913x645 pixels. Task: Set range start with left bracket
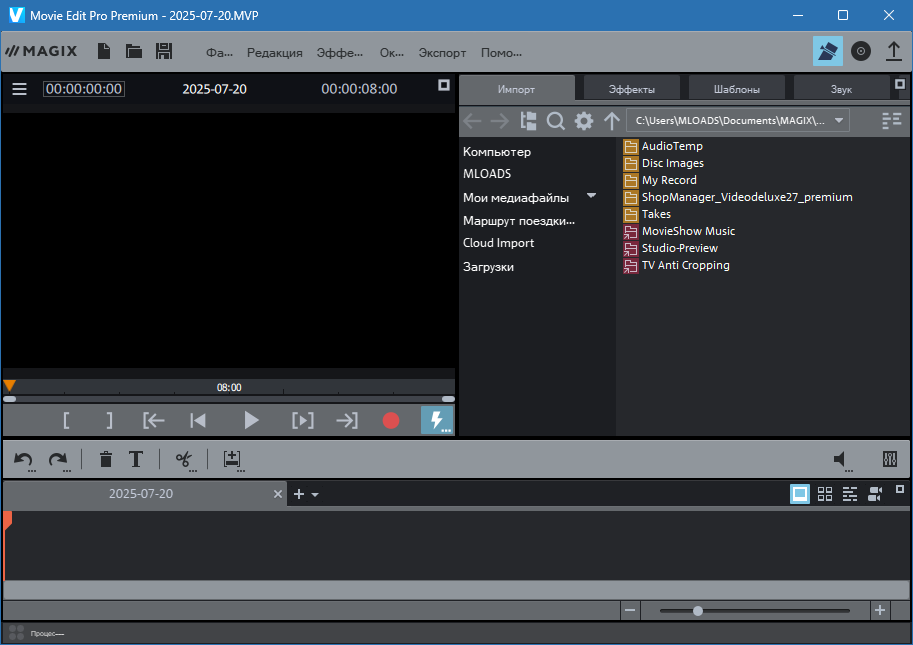pos(66,420)
